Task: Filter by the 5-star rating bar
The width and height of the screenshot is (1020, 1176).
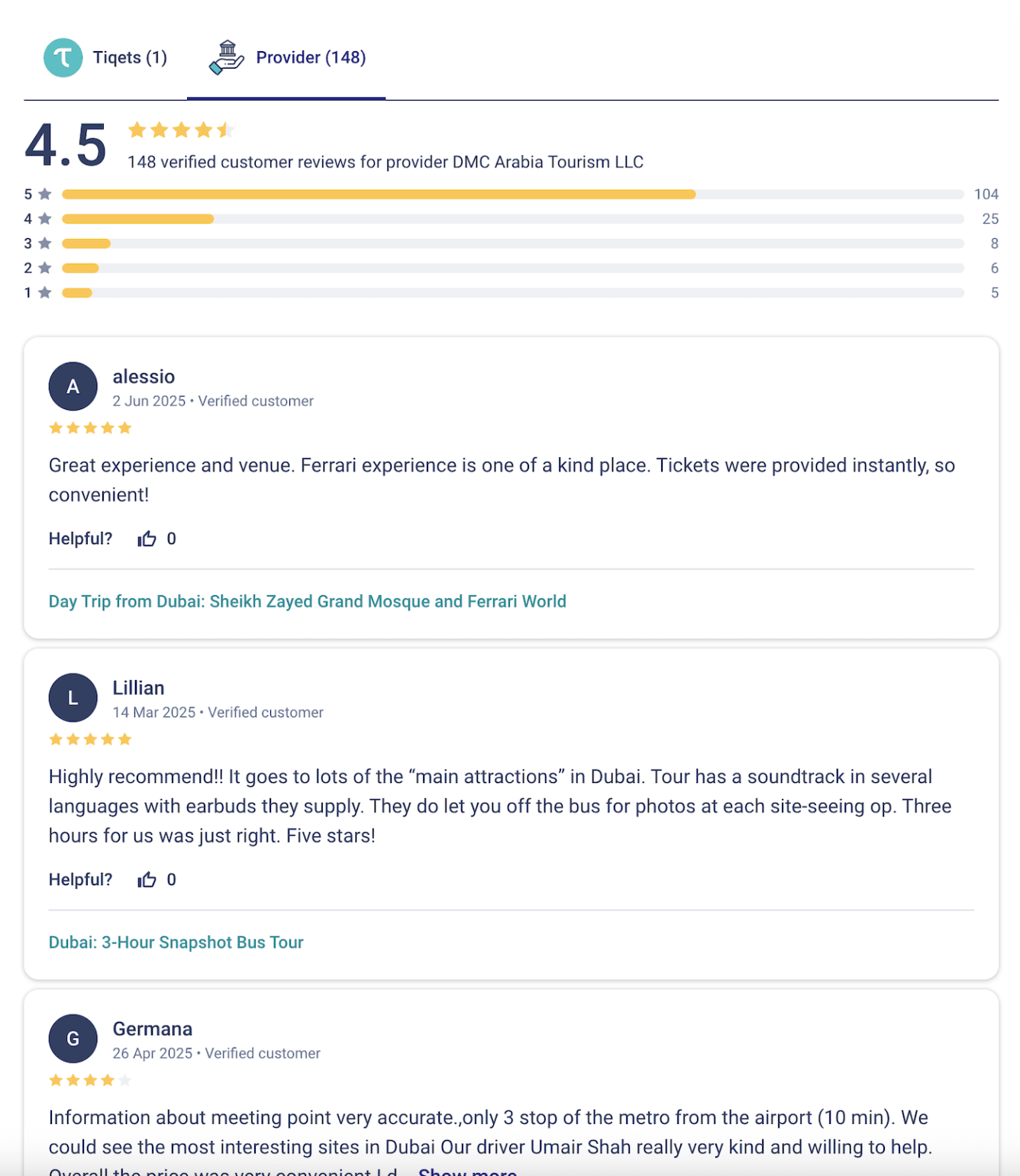Action: [512, 195]
